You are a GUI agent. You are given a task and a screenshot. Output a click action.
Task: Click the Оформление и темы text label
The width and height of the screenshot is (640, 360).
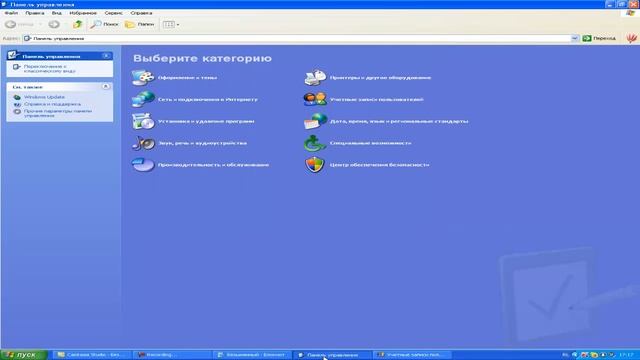coord(187,78)
